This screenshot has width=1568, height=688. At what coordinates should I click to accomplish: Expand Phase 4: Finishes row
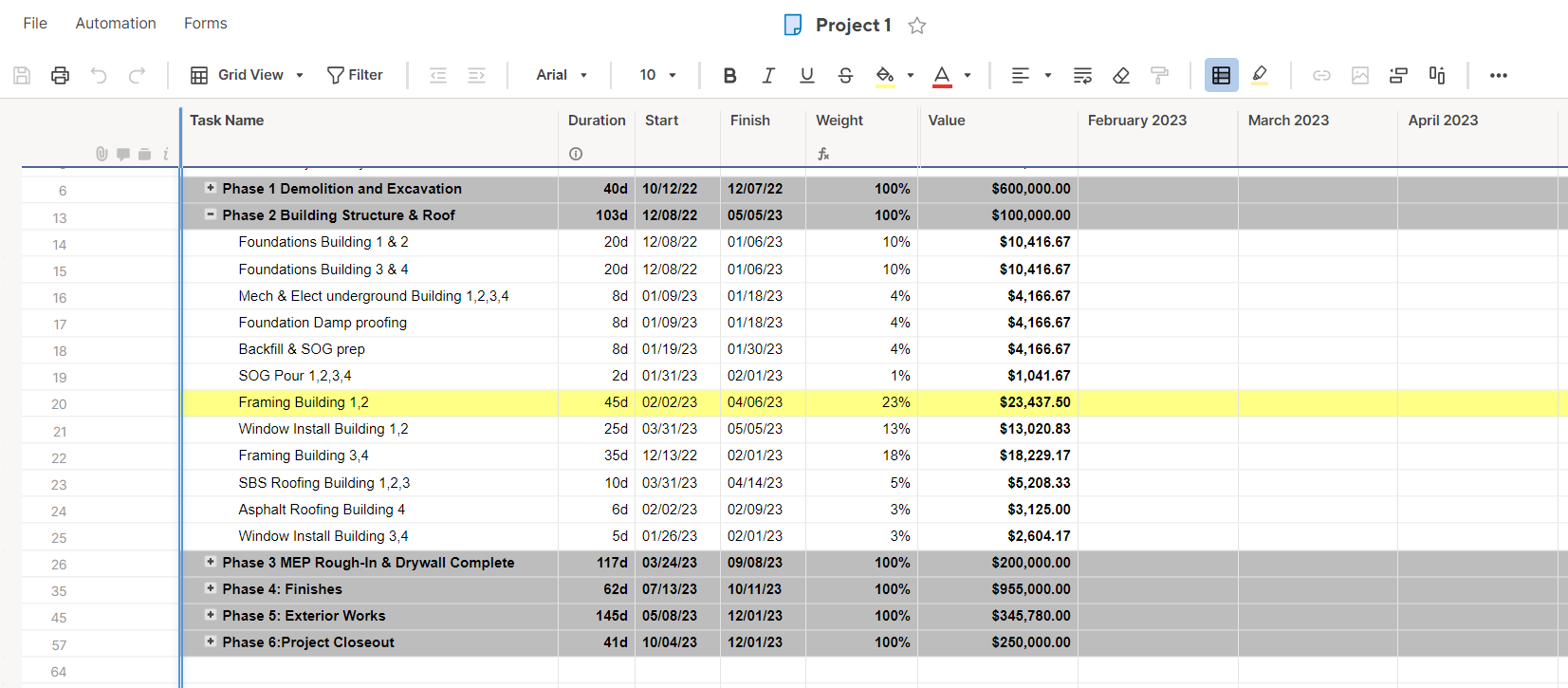pos(211,588)
